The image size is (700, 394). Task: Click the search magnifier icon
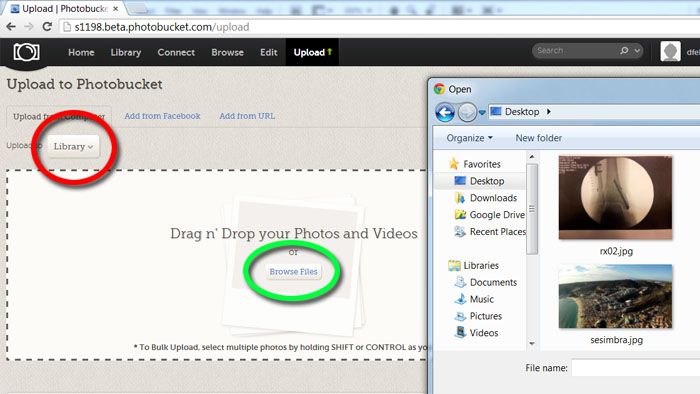point(624,50)
